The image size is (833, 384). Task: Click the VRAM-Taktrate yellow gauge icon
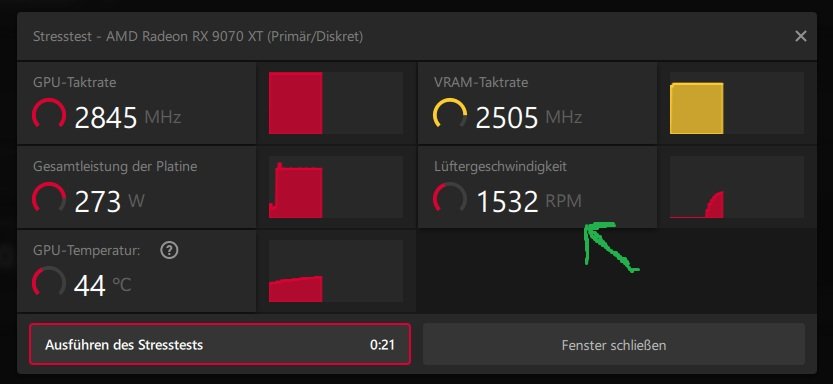[x=450, y=114]
